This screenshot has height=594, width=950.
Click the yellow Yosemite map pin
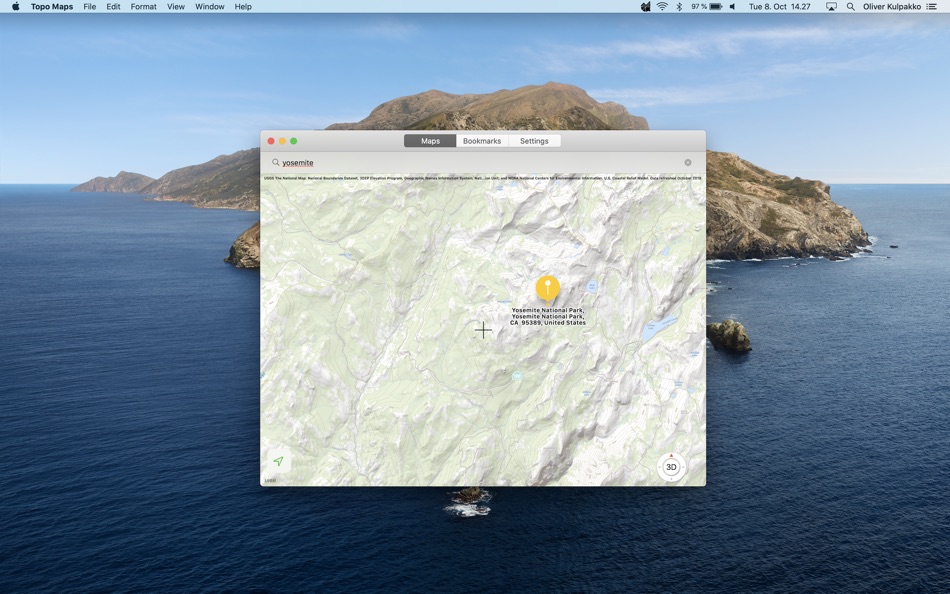[x=548, y=289]
